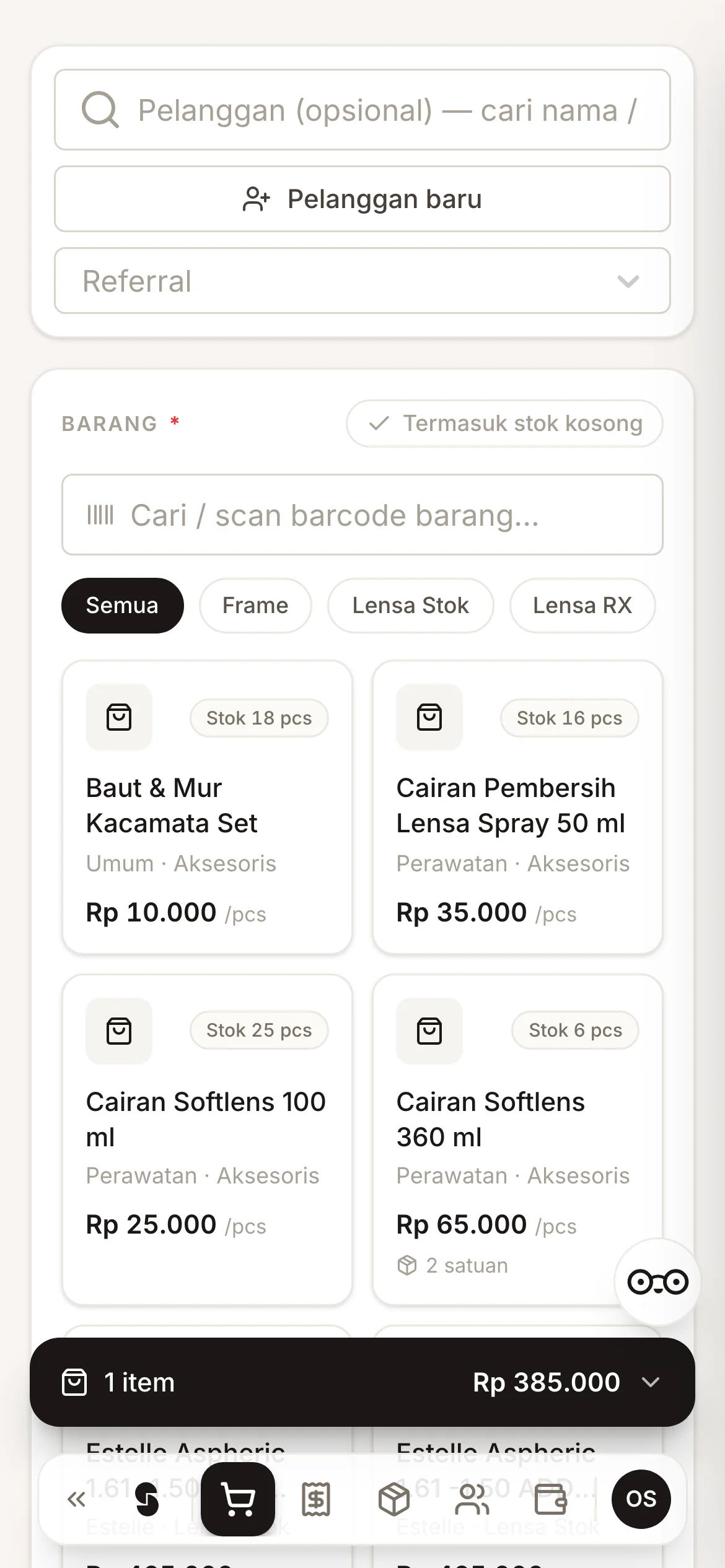Filter items by Frame category
The height and width of the screenshot is (1568, 725).
(255, 606)
